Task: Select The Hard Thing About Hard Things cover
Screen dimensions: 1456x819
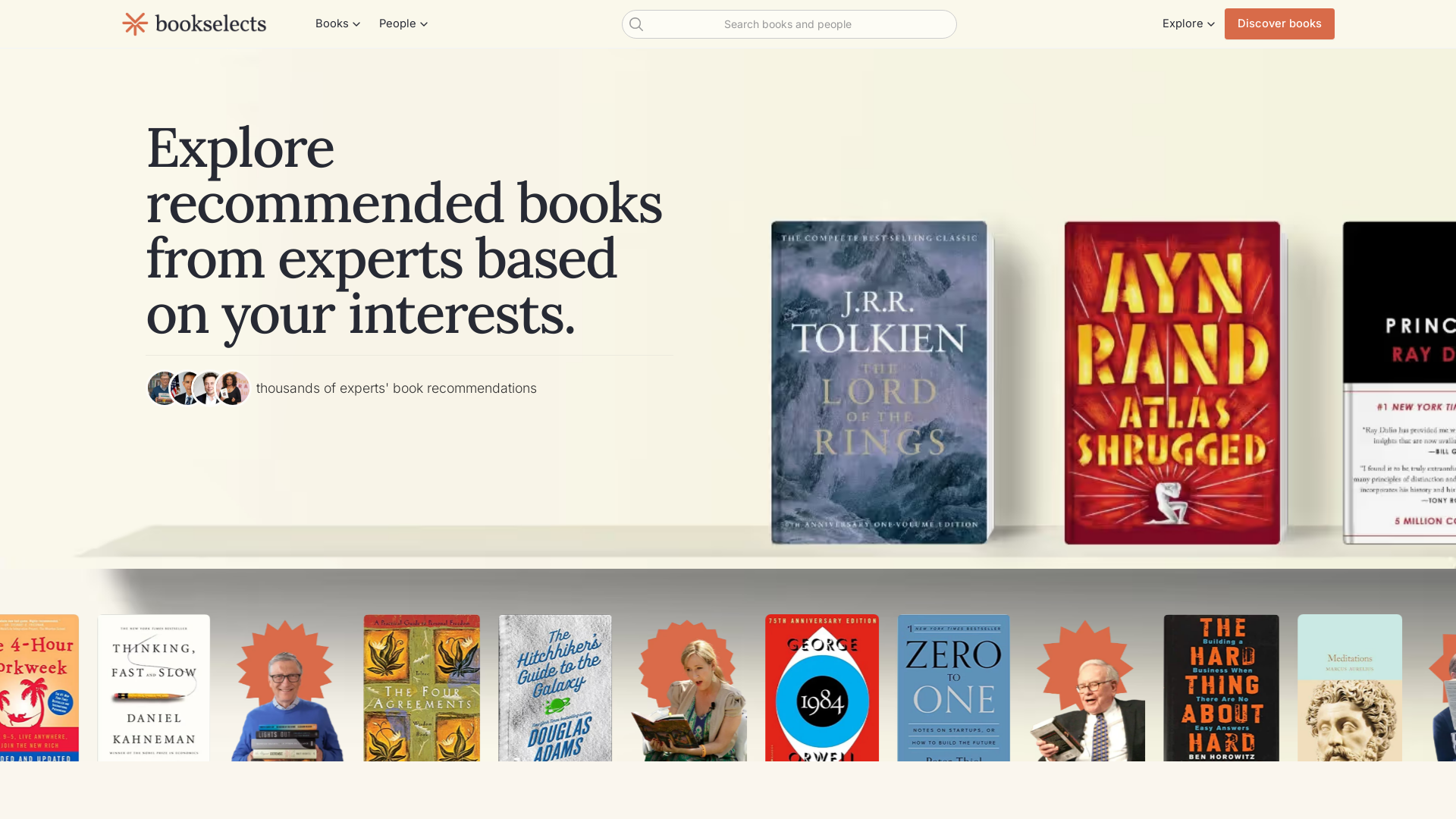Action: pos(1222,688)
